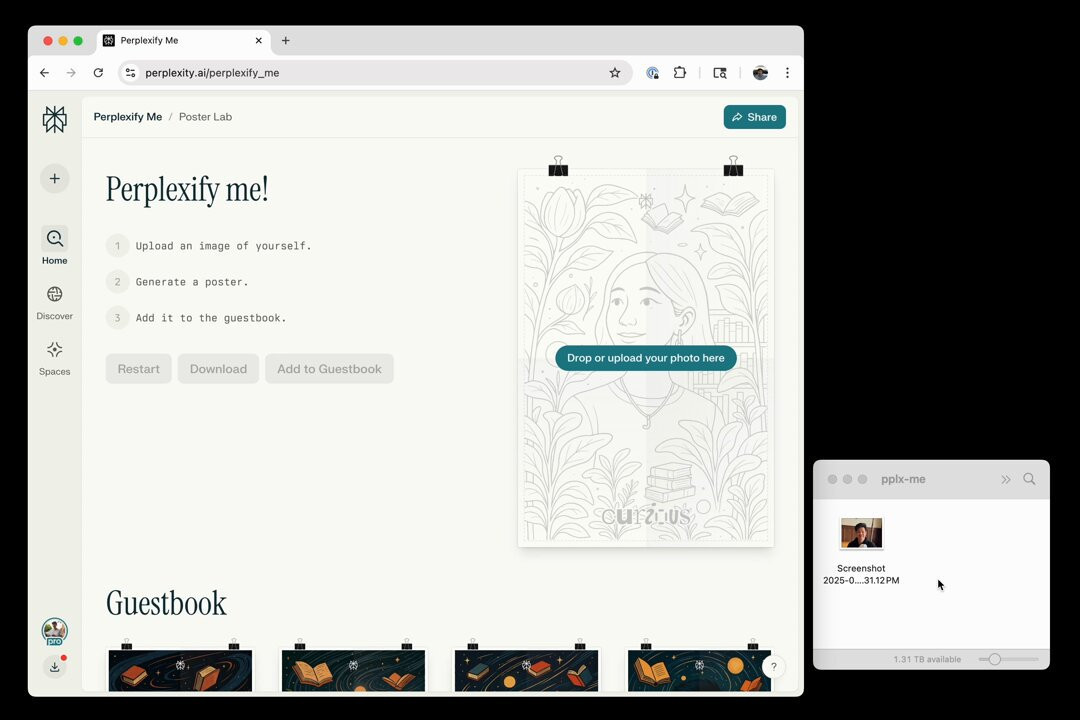The height and width of the screenshot is (720, 1080).
Task: Open the first guestbook poster
Action: (x=180, y=670)
